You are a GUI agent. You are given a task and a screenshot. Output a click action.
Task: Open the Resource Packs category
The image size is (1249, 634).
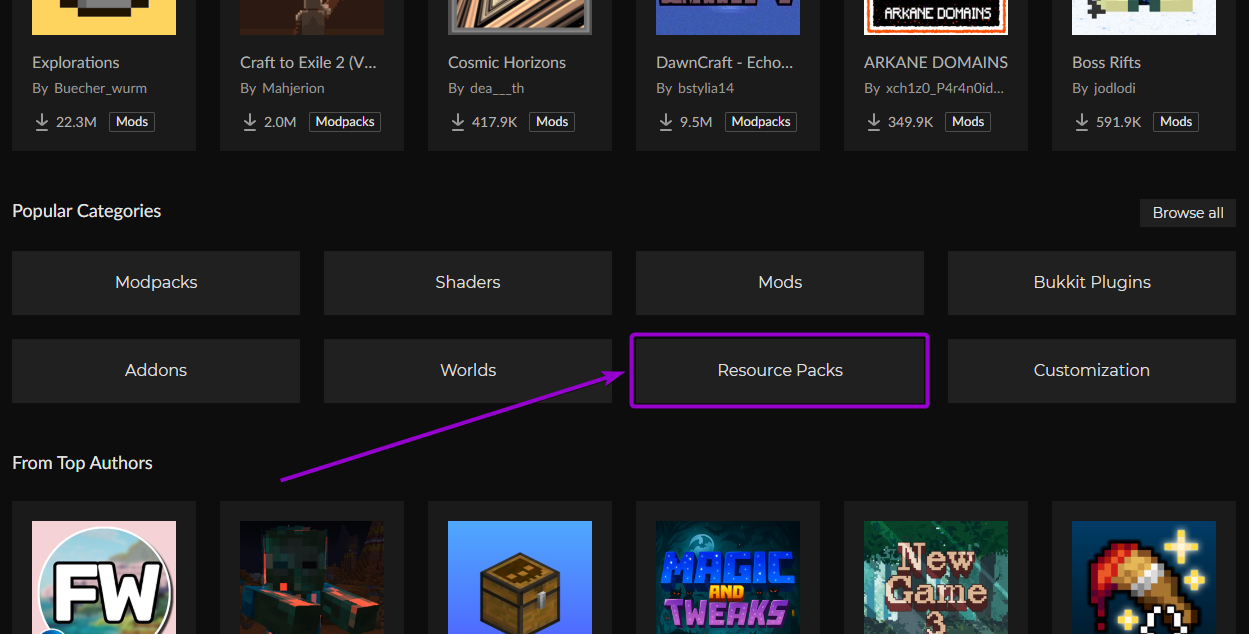coord(779,370)
